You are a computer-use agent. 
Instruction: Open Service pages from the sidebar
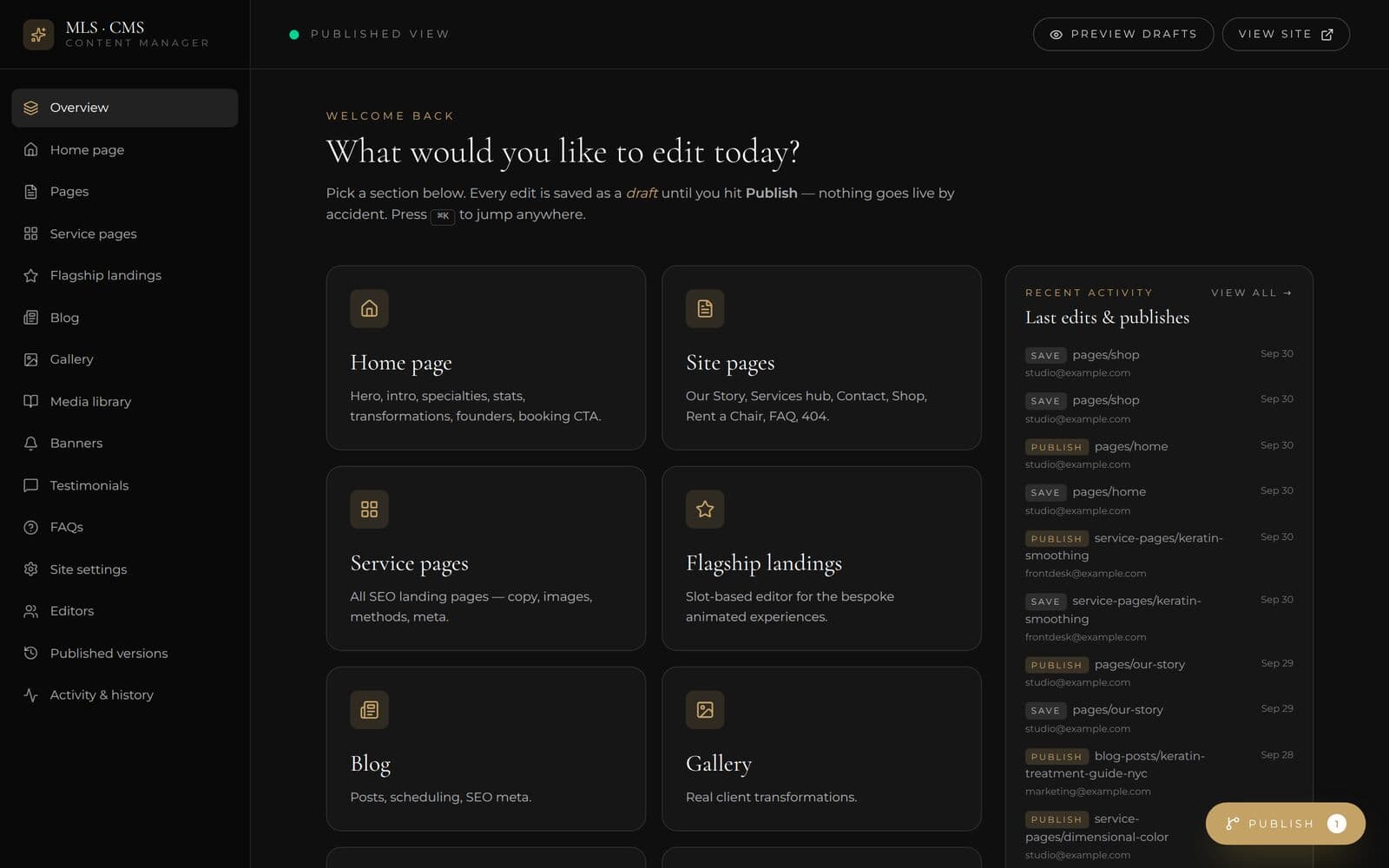coord(125,234)
